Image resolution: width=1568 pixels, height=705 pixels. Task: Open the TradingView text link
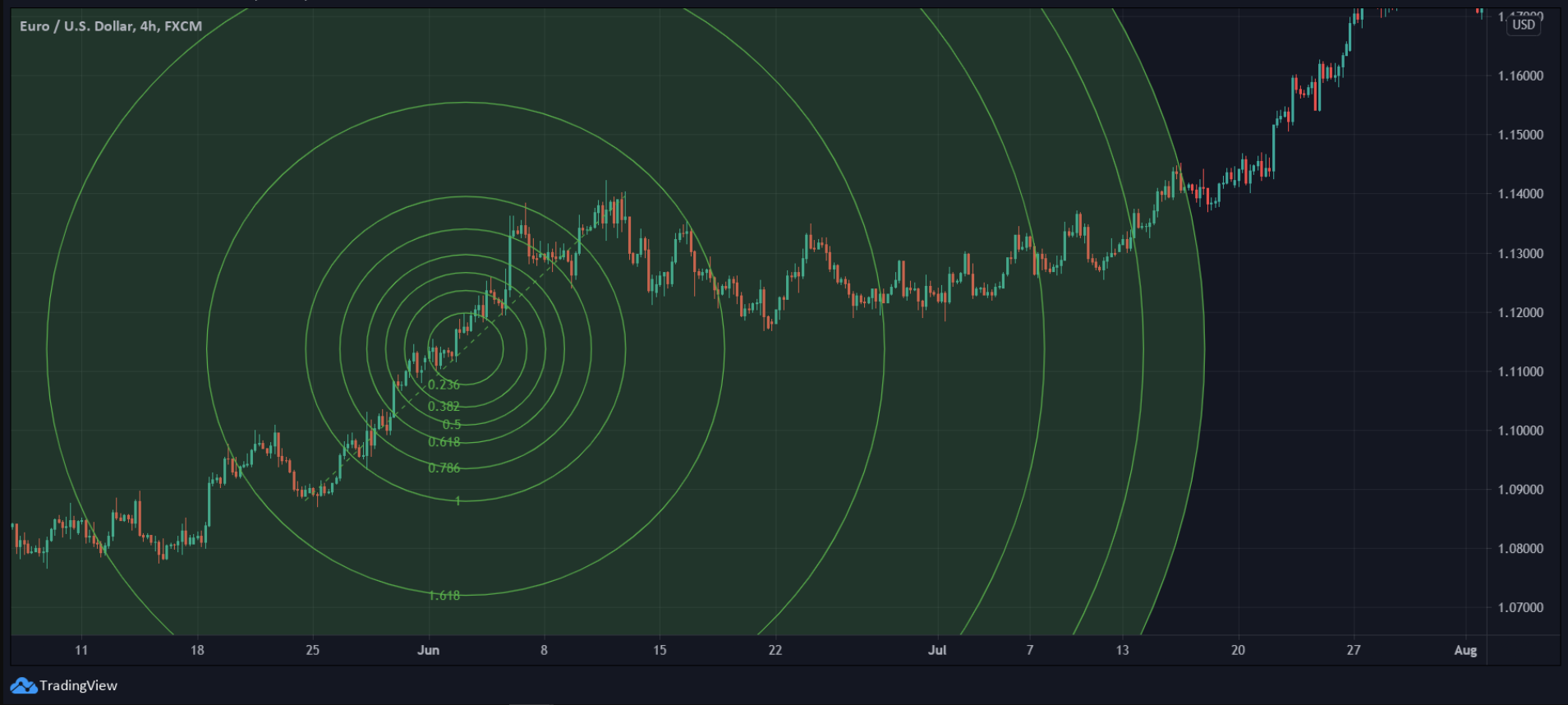(78, 685)
